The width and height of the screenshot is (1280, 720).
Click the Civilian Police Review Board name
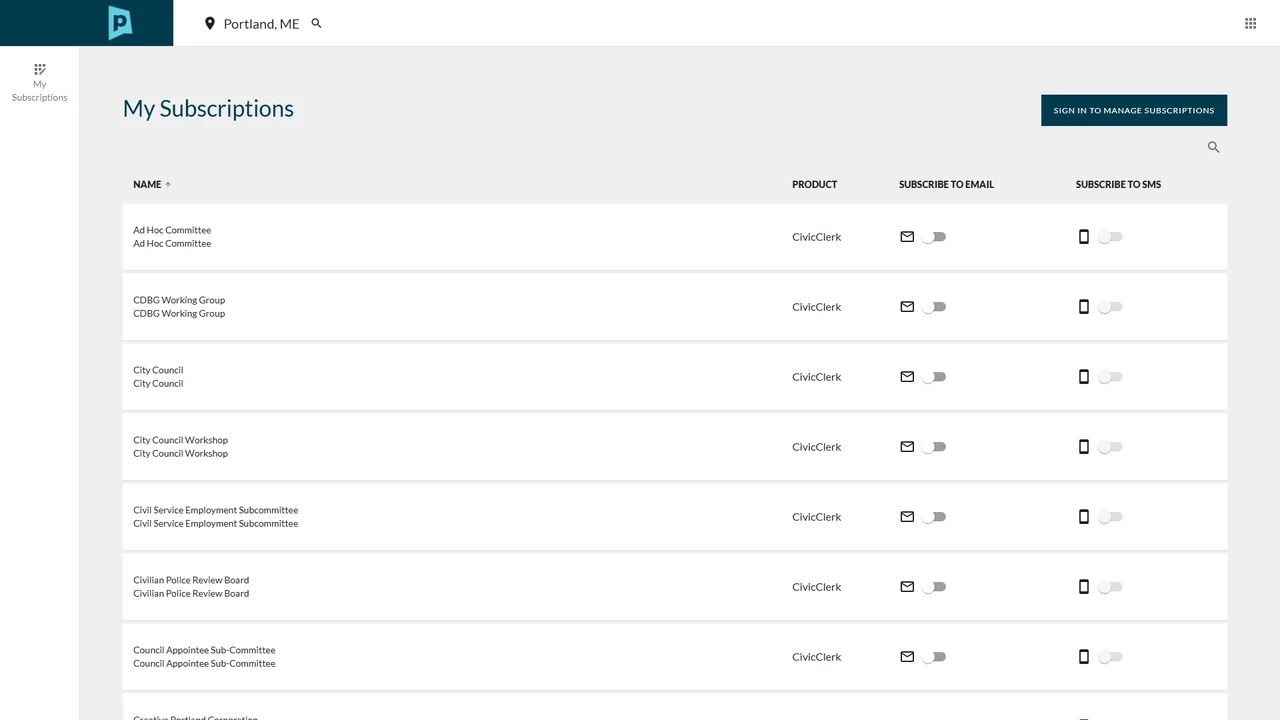pyautogui.click(x=191, y=580)
